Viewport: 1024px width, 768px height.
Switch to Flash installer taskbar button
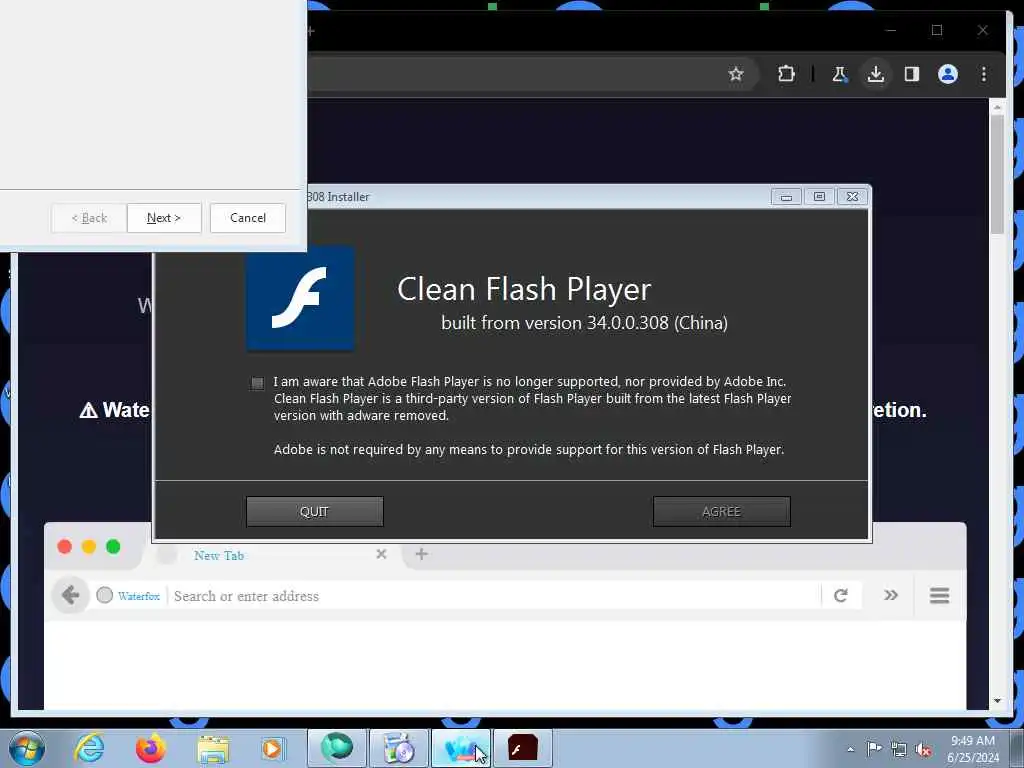(522, 748)
